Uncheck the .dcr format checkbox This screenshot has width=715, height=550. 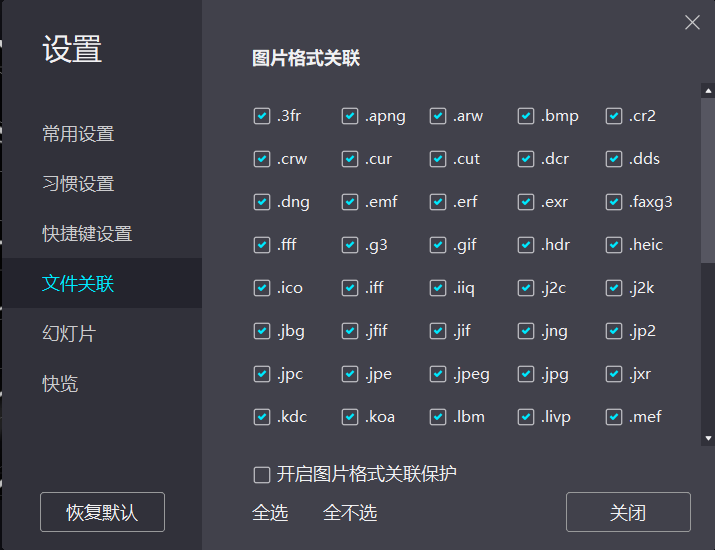[x=526, y=159]
